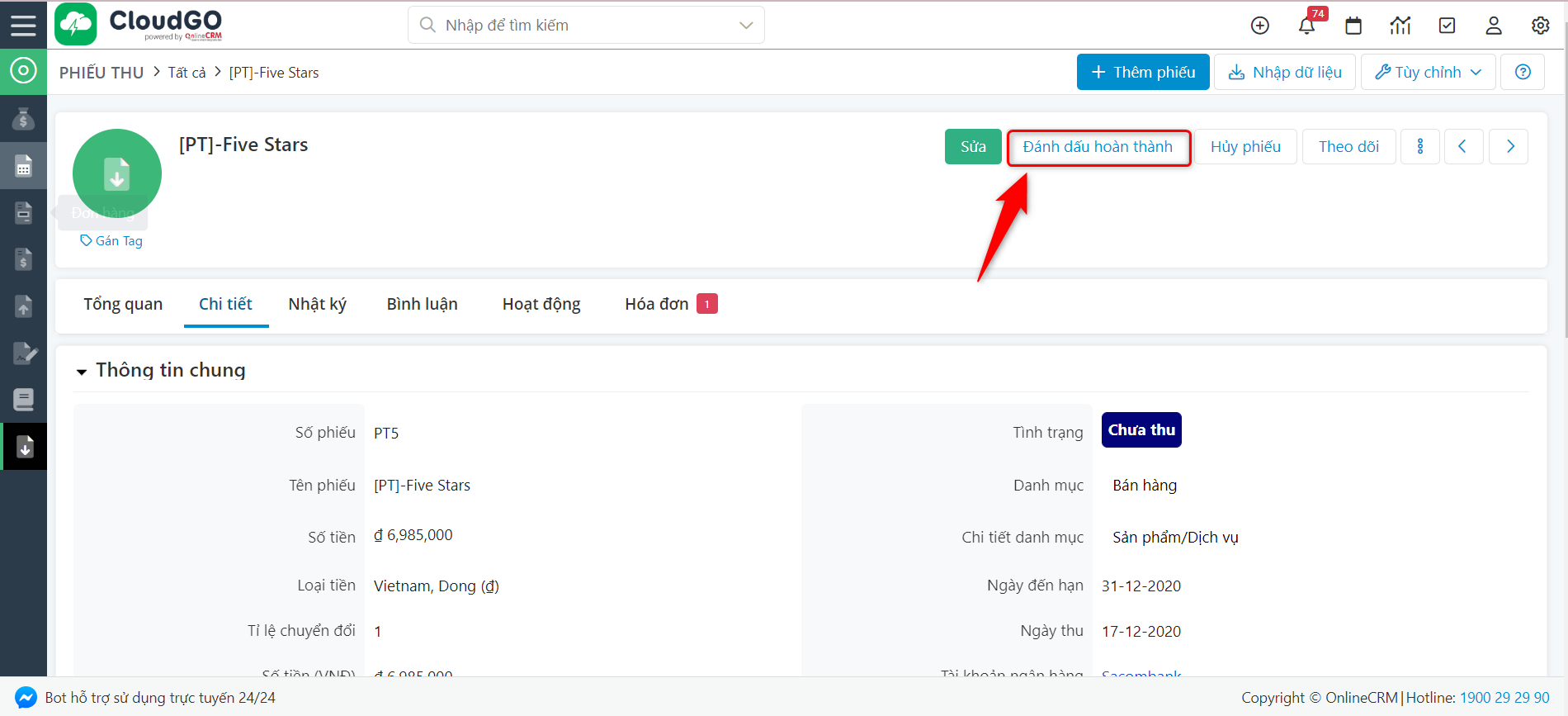This screenshot has height=716, width=1568.
Task: Click the help question mark icon
Action: pyautogui.click(x=1523, y=72)
